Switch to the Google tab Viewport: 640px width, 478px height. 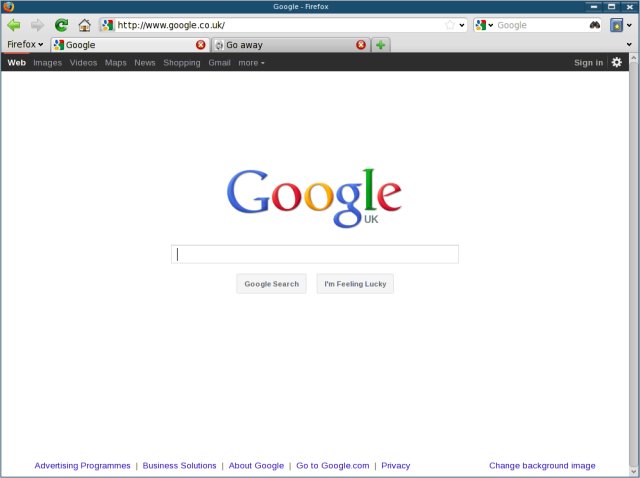pyautogui.click(x=130, y=45)
